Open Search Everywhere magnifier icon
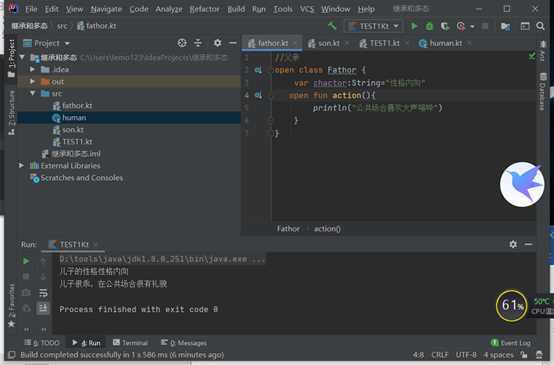554x365 pixels. (x=540, y=26)
